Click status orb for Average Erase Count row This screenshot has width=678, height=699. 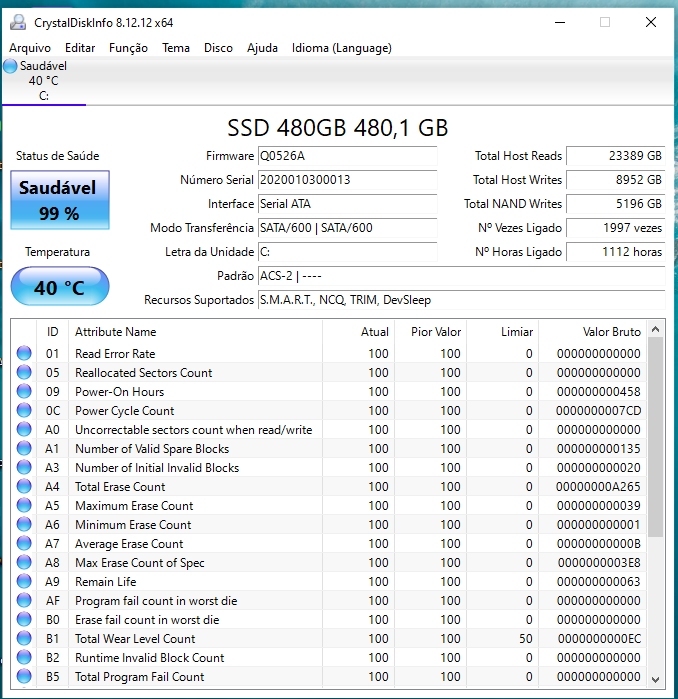(24, 543)
